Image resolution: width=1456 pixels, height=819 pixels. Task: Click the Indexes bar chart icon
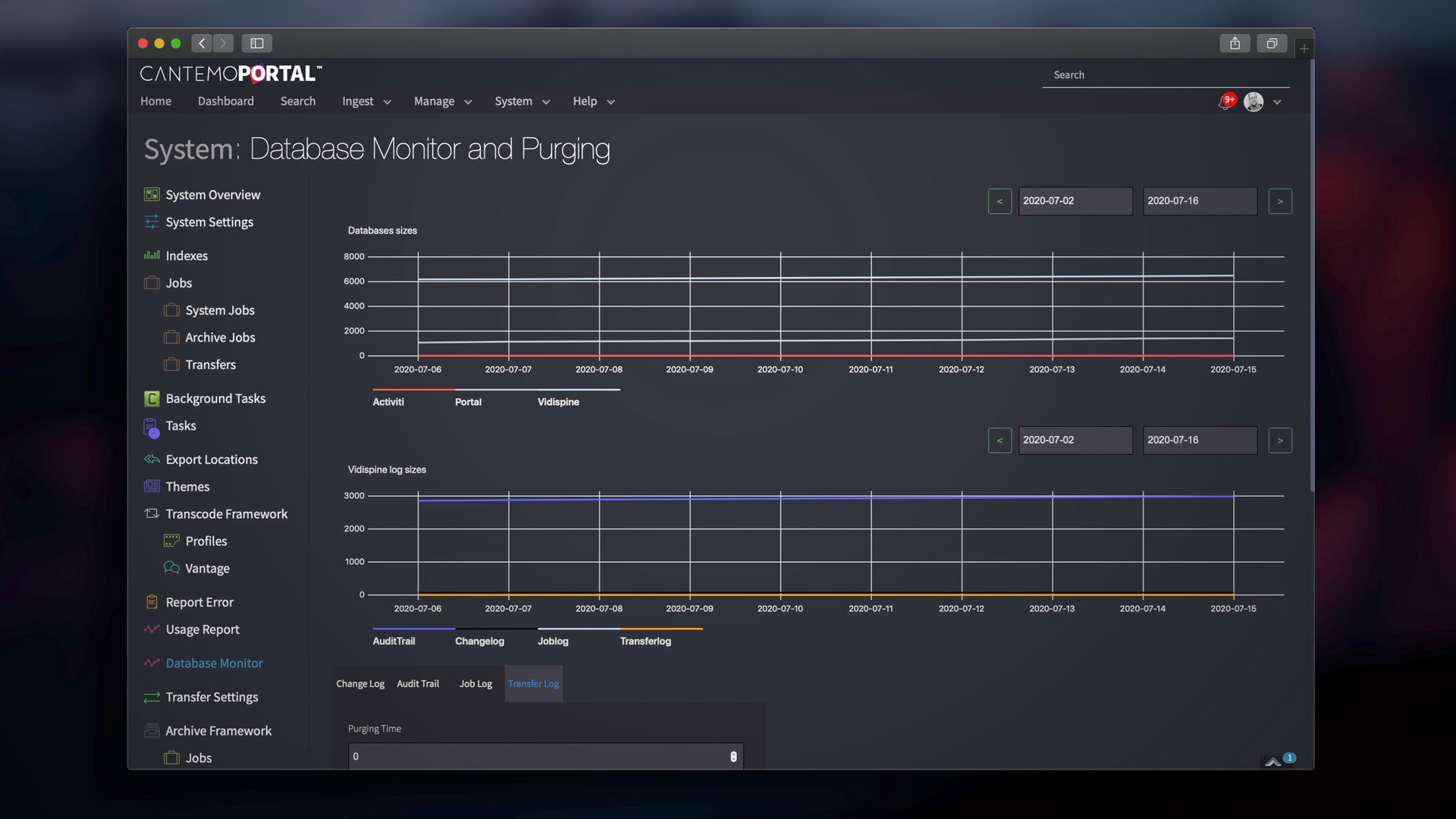pos(152,256)
